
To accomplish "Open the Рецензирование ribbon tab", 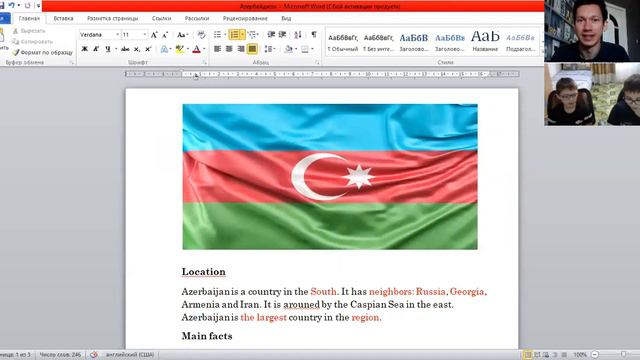I will point(245,18).
